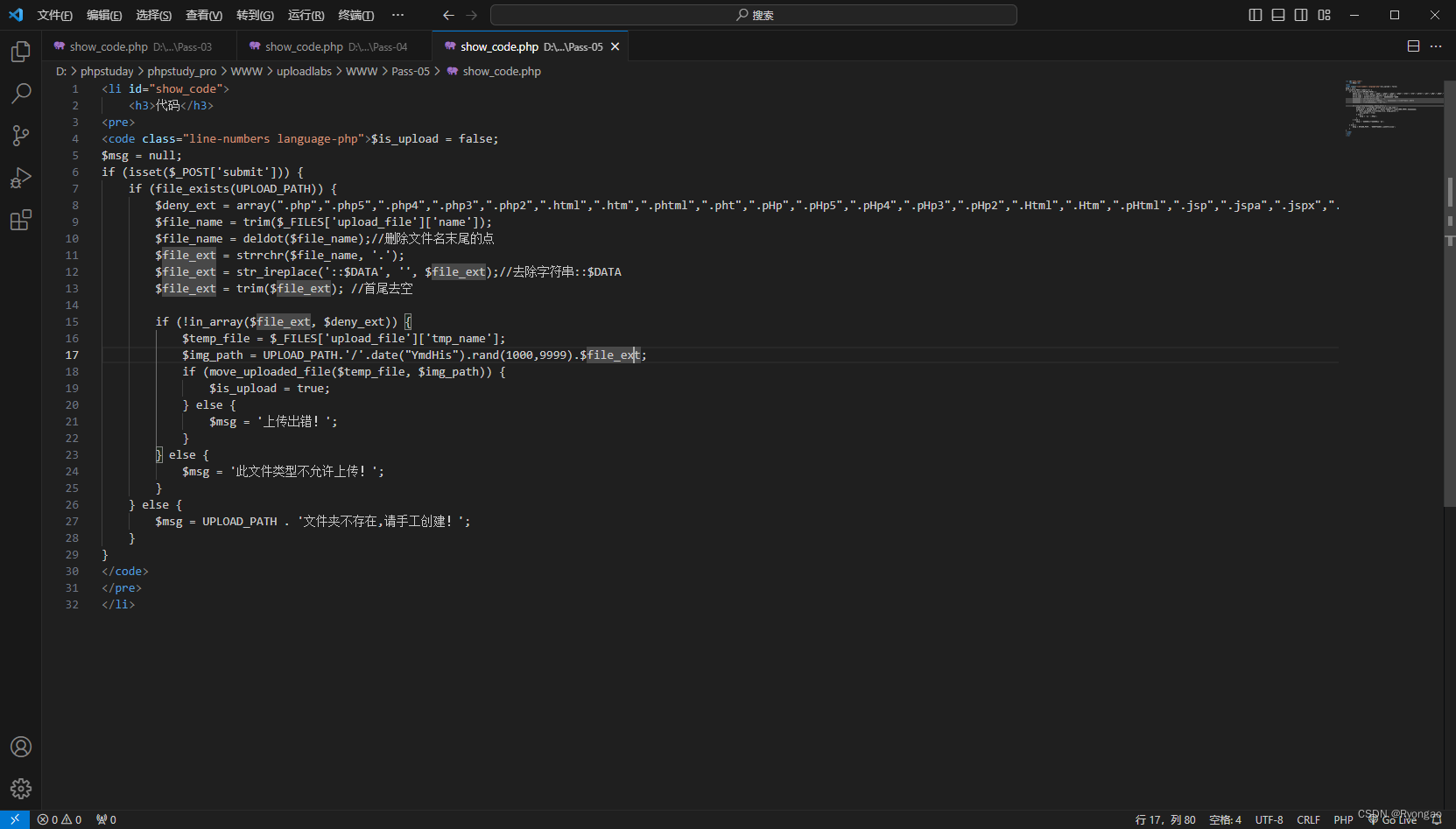Open the 转到(G) menu
This screenshot has height=829, width=1456.
[255, 15]
